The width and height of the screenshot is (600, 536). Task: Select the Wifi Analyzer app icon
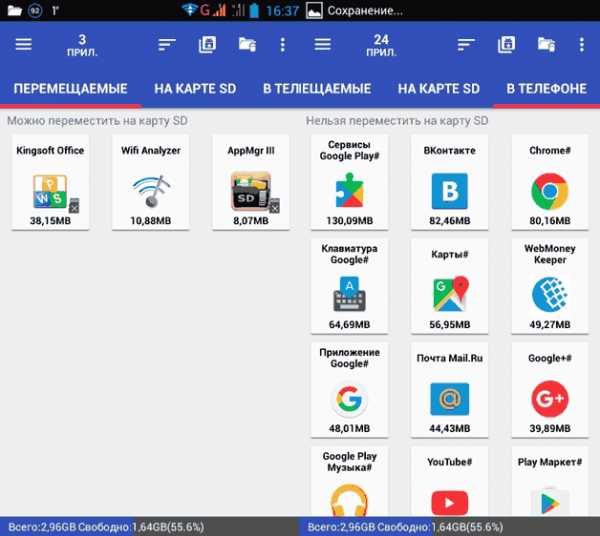tap(152, 191)
